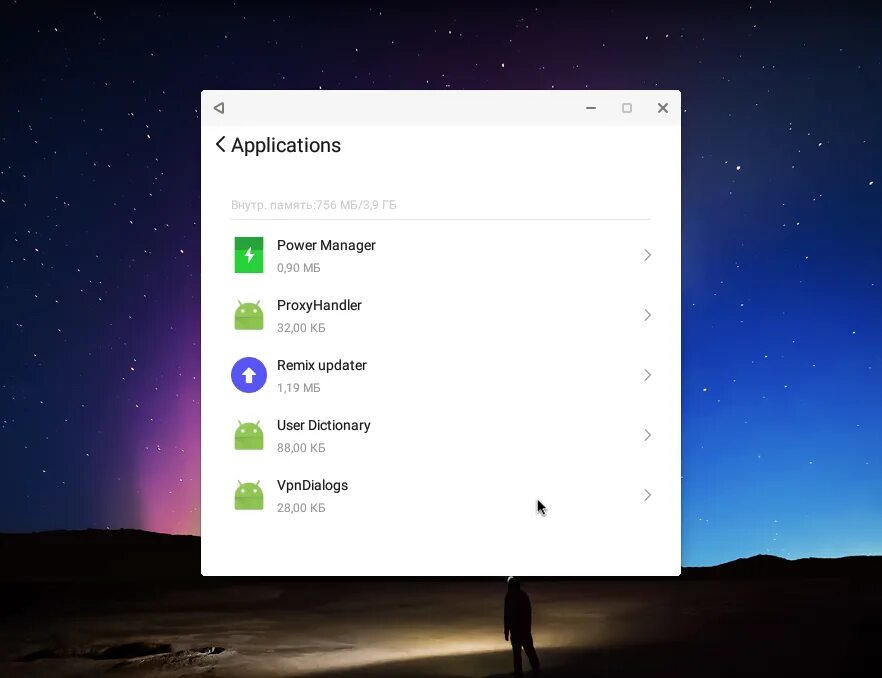The height and width of the screenshot is (678, 882).
Task: Click the User Dictionary Android icon
Action: click(249, 435)
